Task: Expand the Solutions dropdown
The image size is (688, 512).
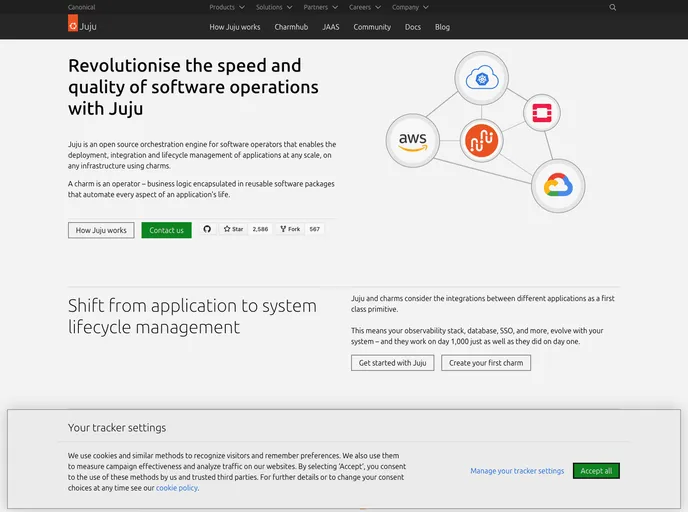Action: (274, 7)
